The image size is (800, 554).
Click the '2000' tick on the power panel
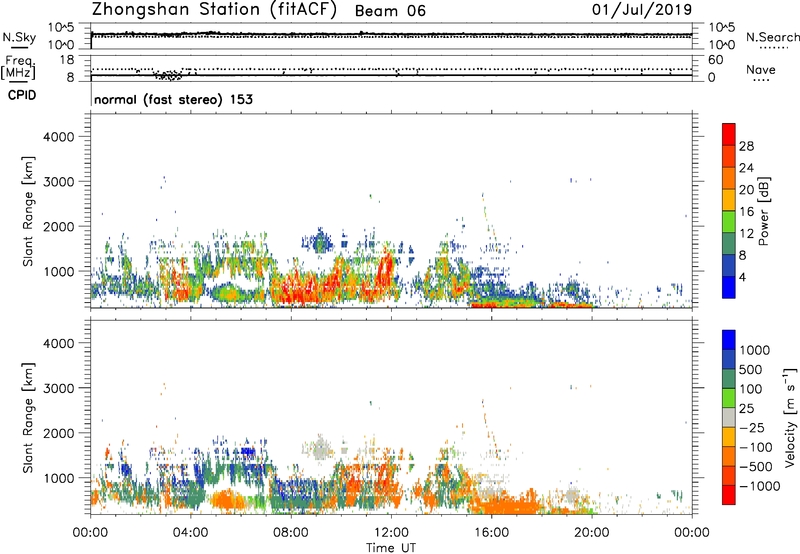(58, 226)
